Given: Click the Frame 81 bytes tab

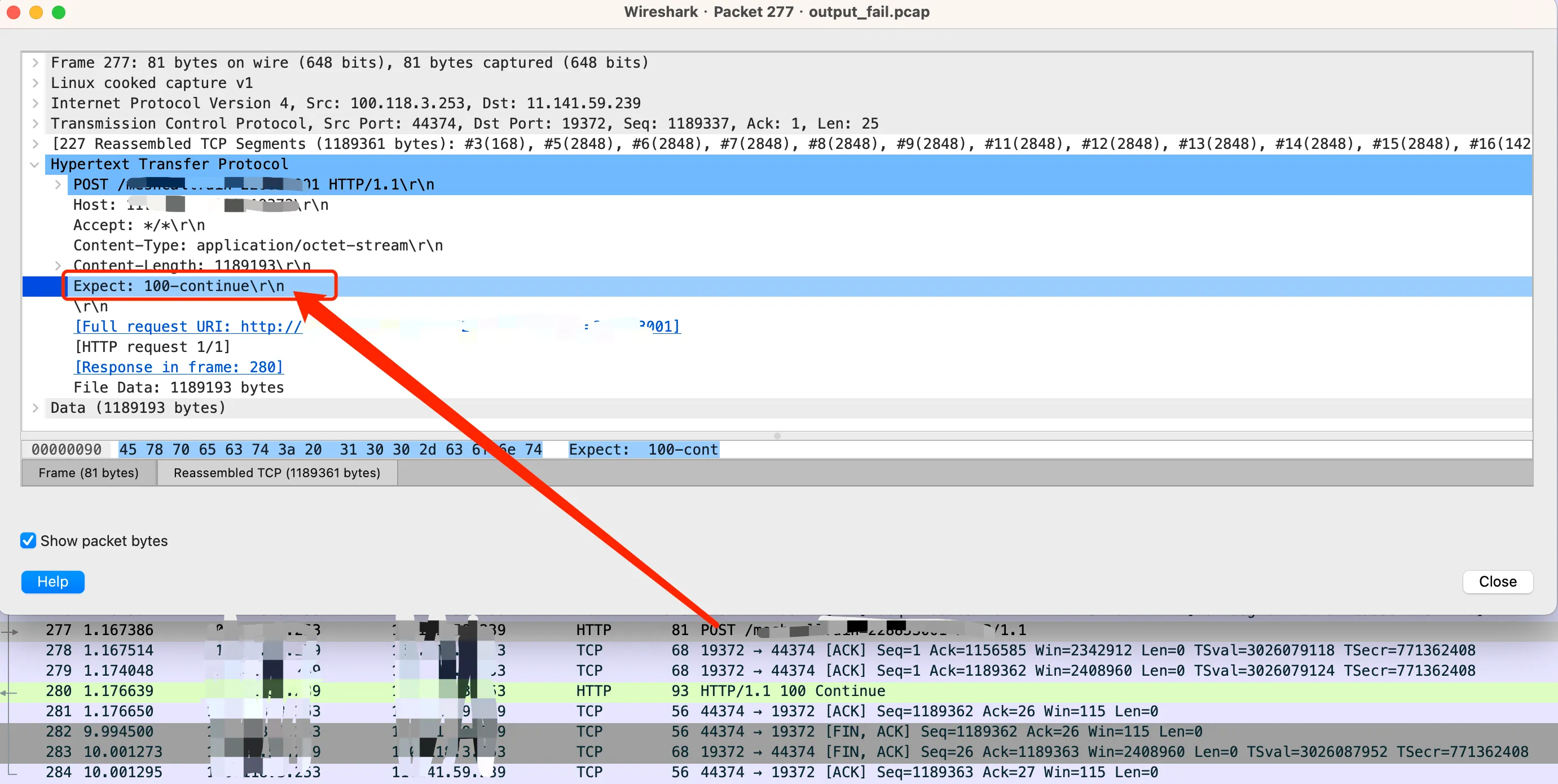Looking at the screenshot, I should 89,473.
